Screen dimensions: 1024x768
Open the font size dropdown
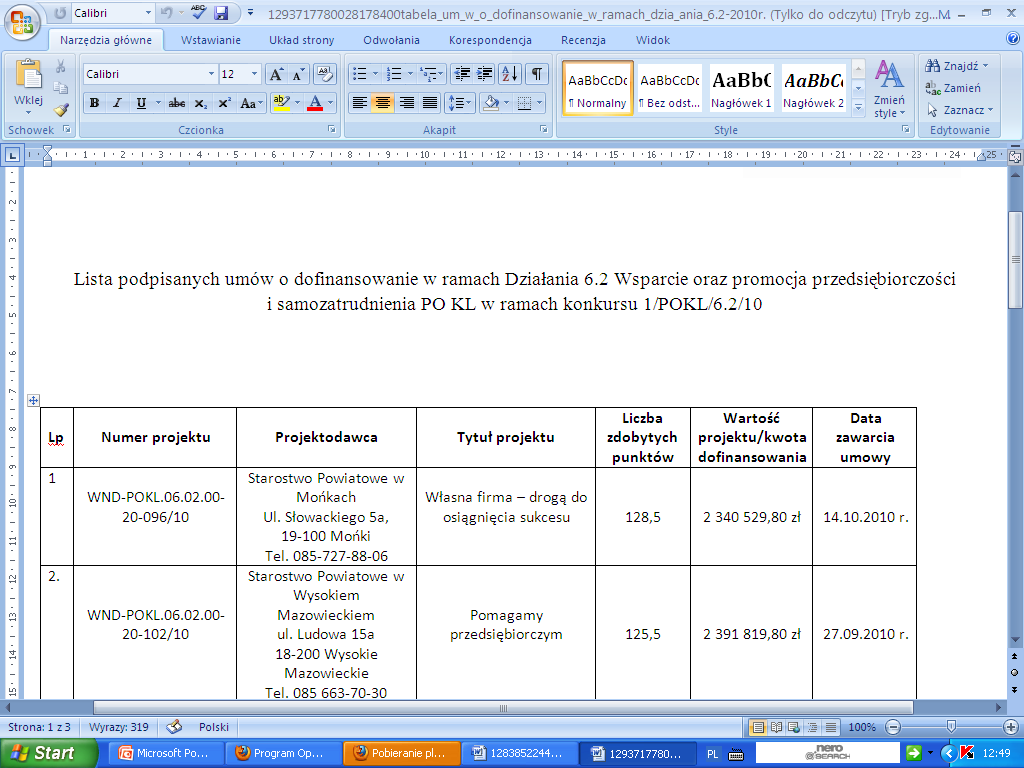255,74
